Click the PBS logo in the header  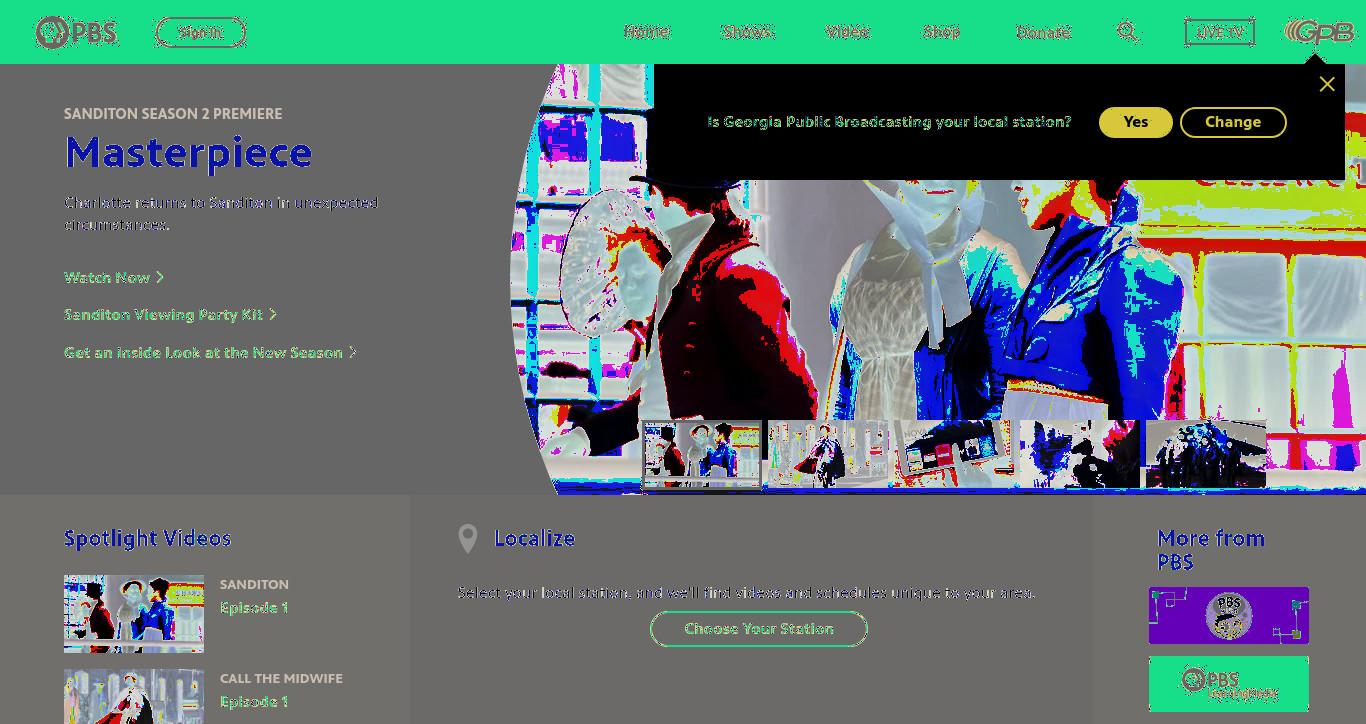click(x=76, y=32)
